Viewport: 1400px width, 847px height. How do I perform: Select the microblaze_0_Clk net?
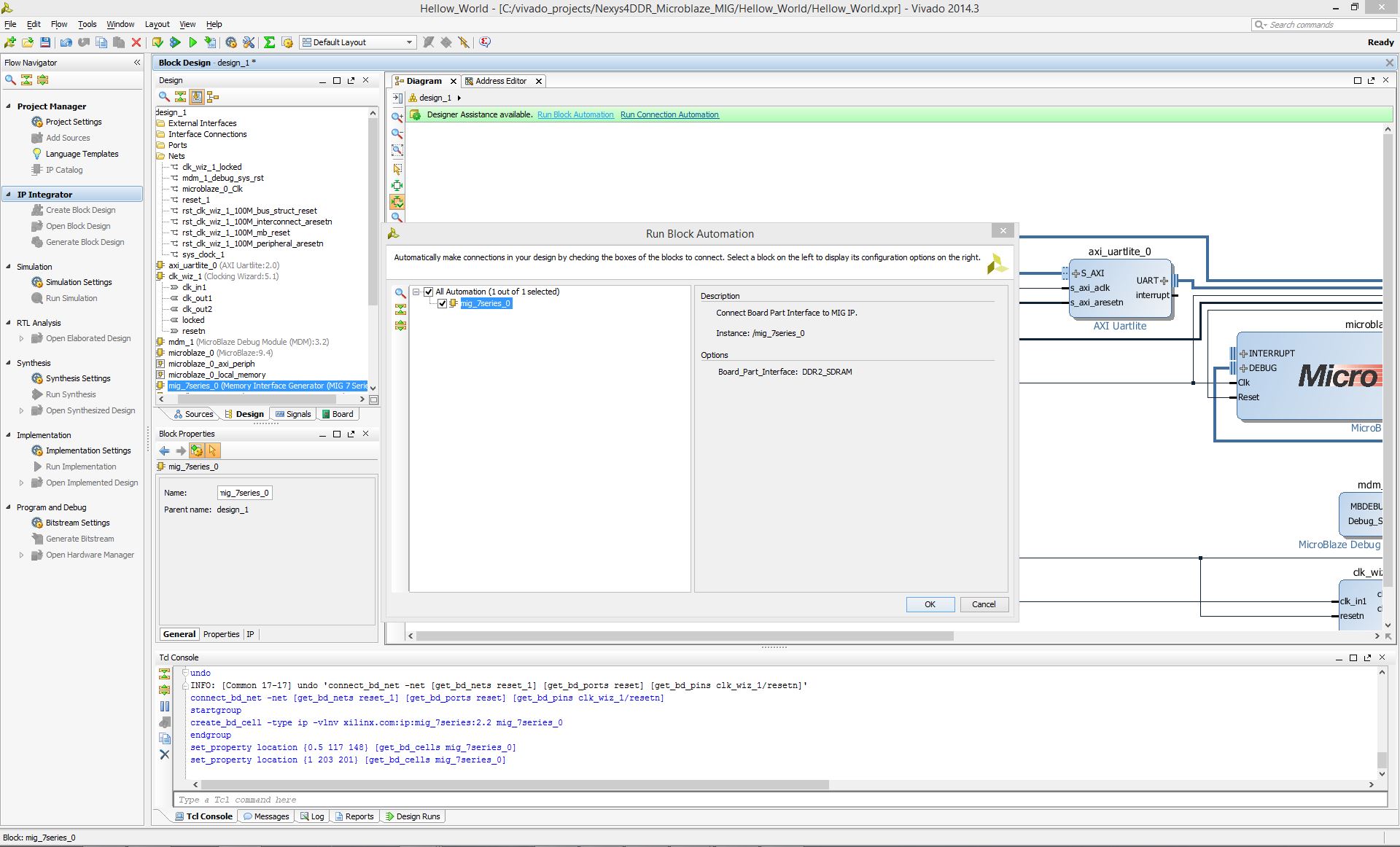[x=212, y=189]
